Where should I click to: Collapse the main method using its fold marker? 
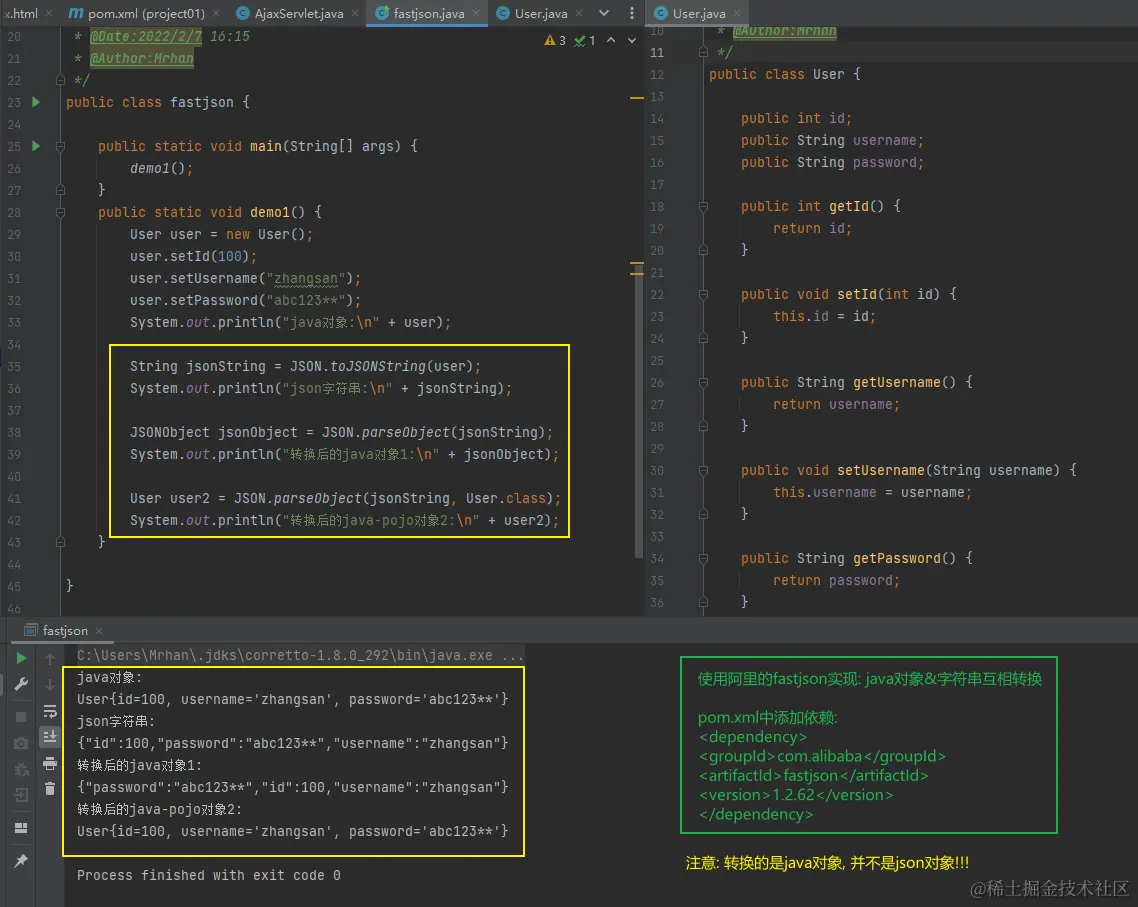61,146
